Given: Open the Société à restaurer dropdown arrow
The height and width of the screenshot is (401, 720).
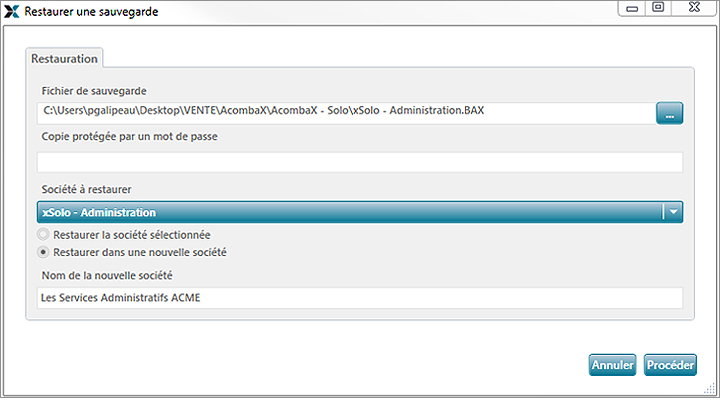Looking at the screenshot, I should [674, 212].
